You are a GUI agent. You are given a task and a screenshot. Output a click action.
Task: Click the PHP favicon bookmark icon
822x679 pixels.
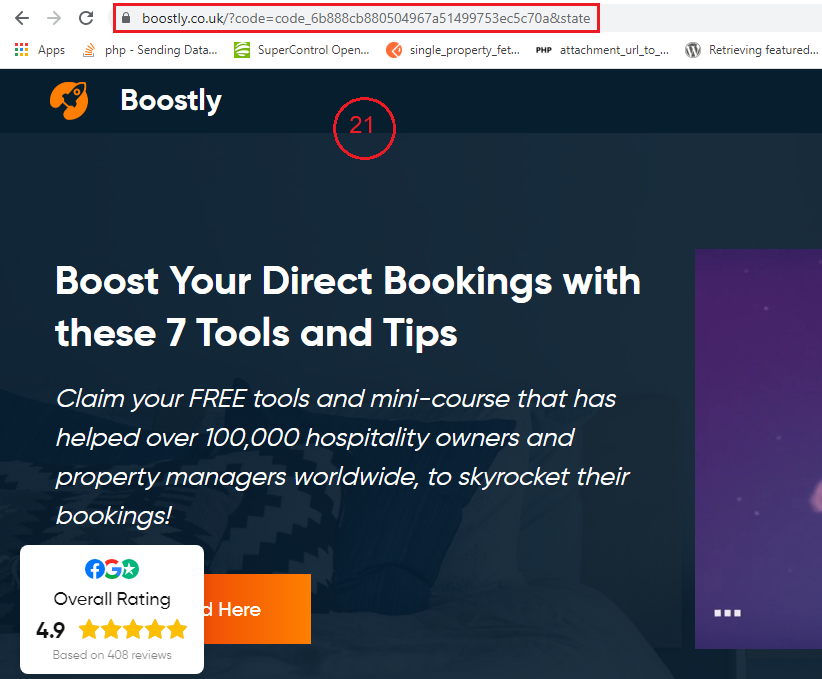click(544, 50)
